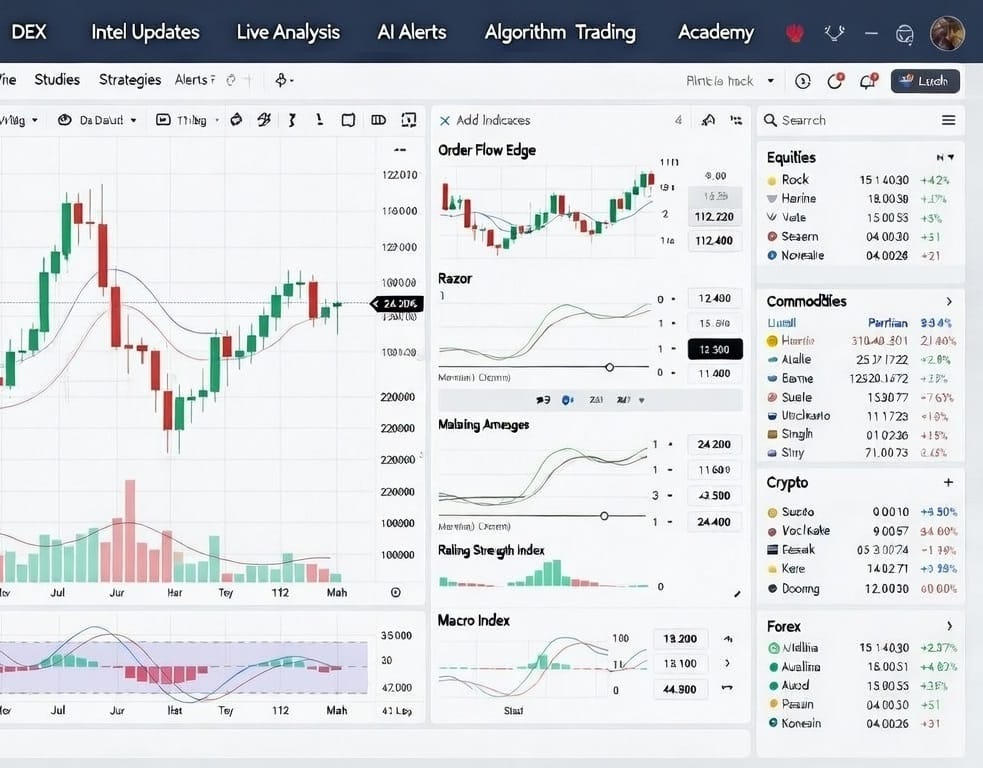The width and height of the screenshot is (983, 768).
Task: Open the Studies menu
Action: pyautogui.click(x=57, y=80)
